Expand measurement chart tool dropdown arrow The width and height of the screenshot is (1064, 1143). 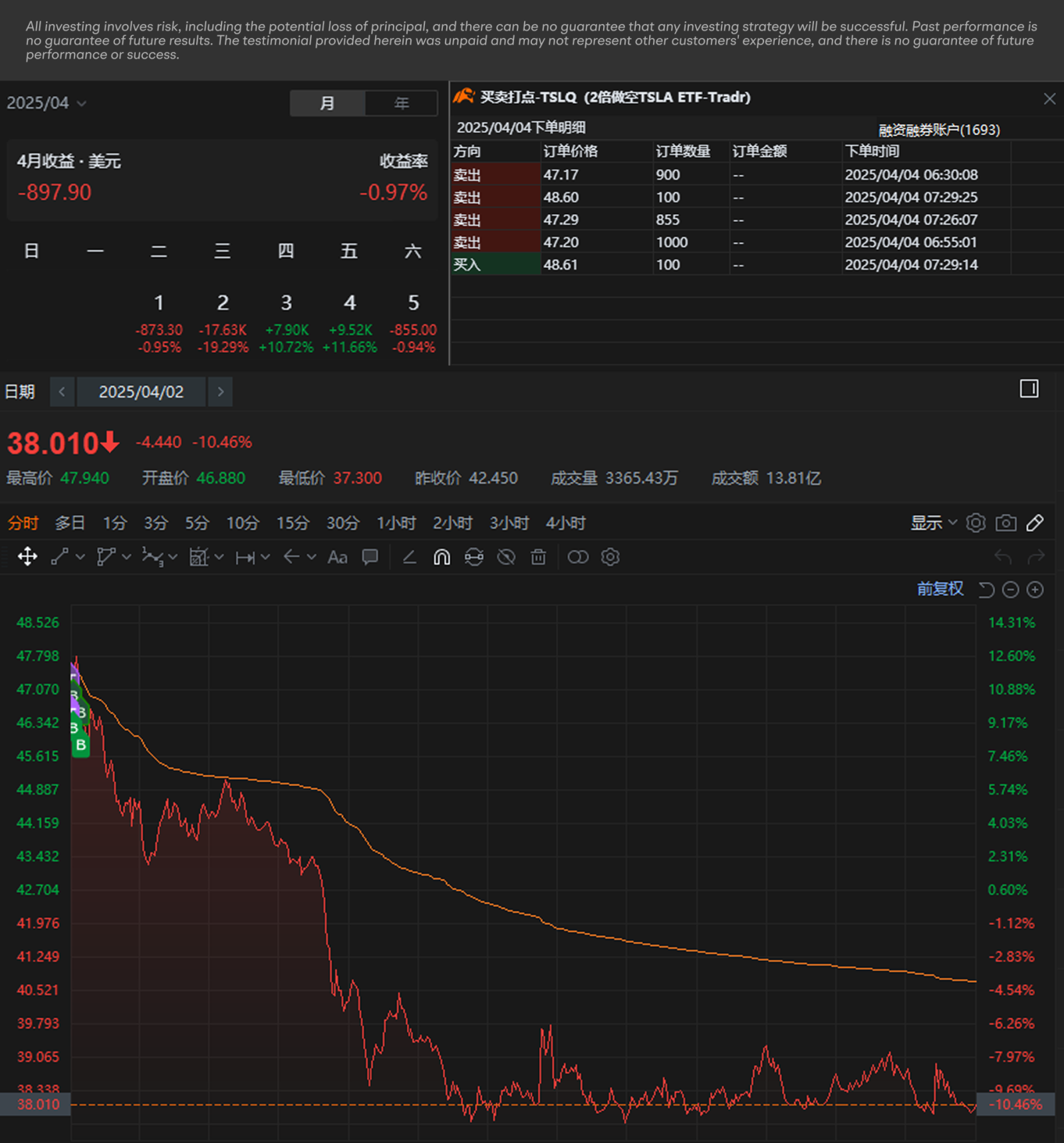[219, 557]
